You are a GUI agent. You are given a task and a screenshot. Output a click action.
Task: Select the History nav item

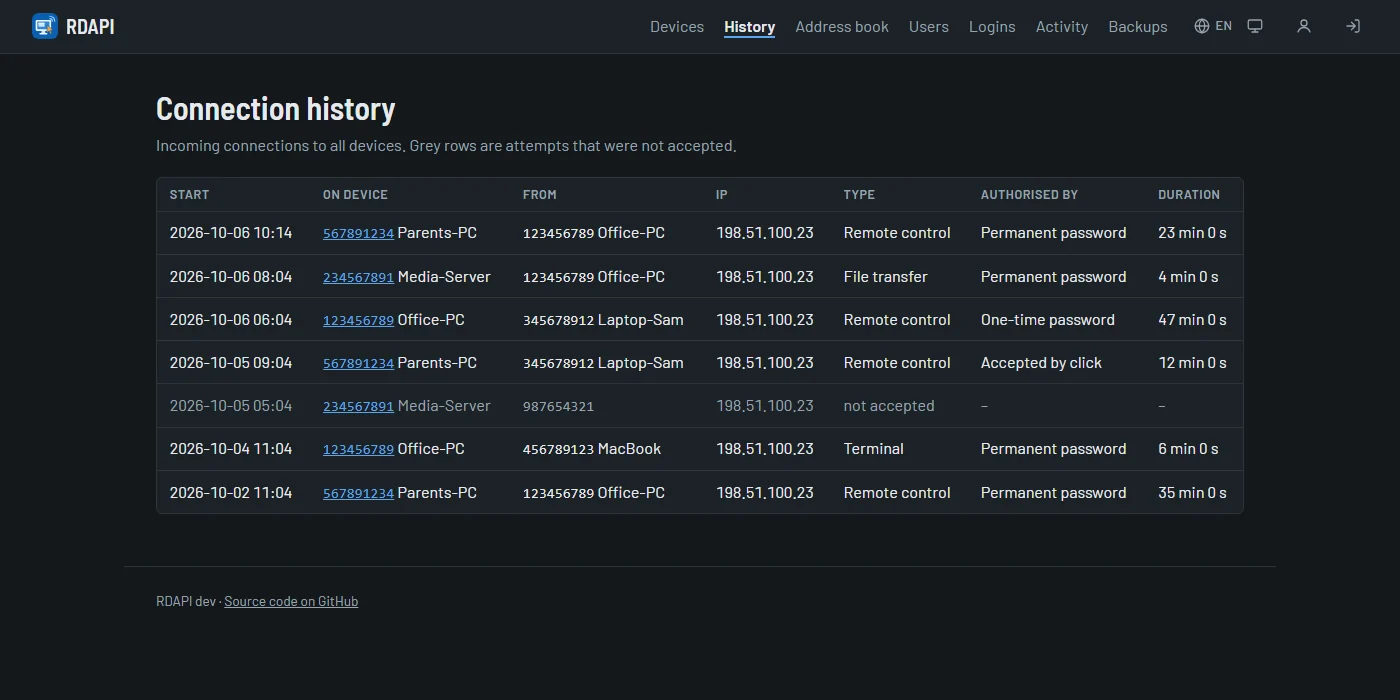pos(750,27)
